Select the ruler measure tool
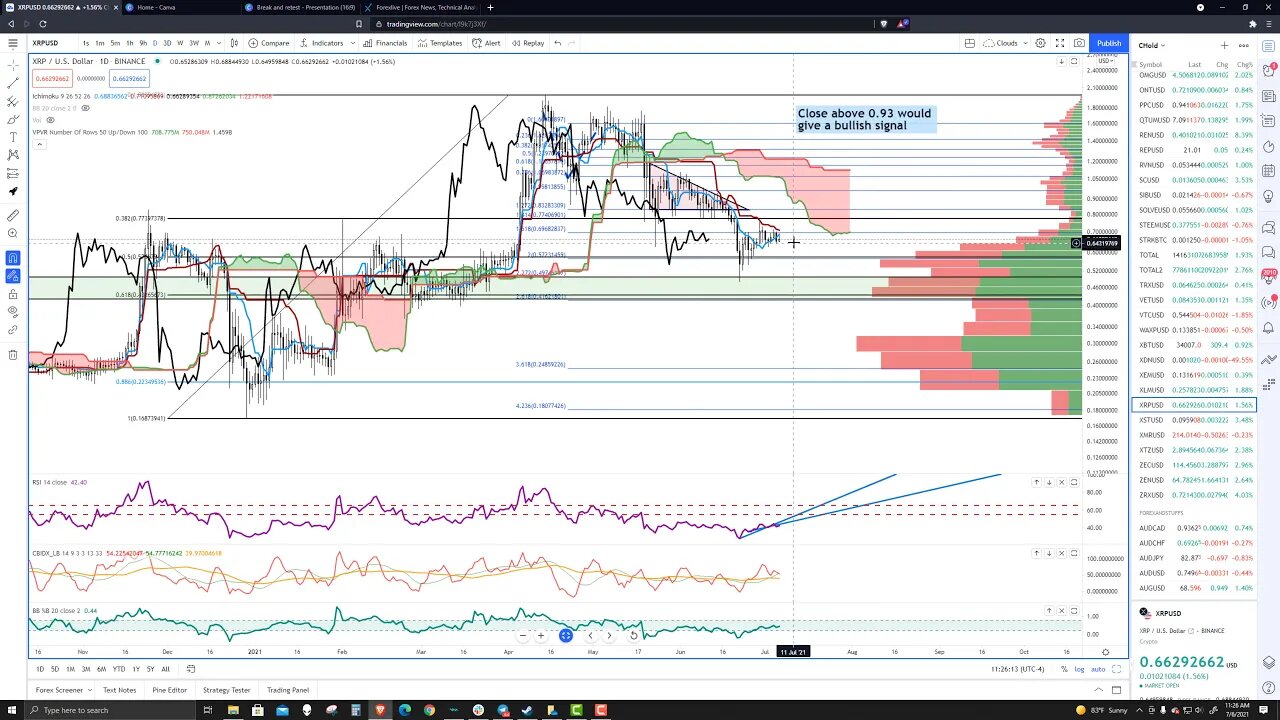The image size is (1280, 720). 12,215
